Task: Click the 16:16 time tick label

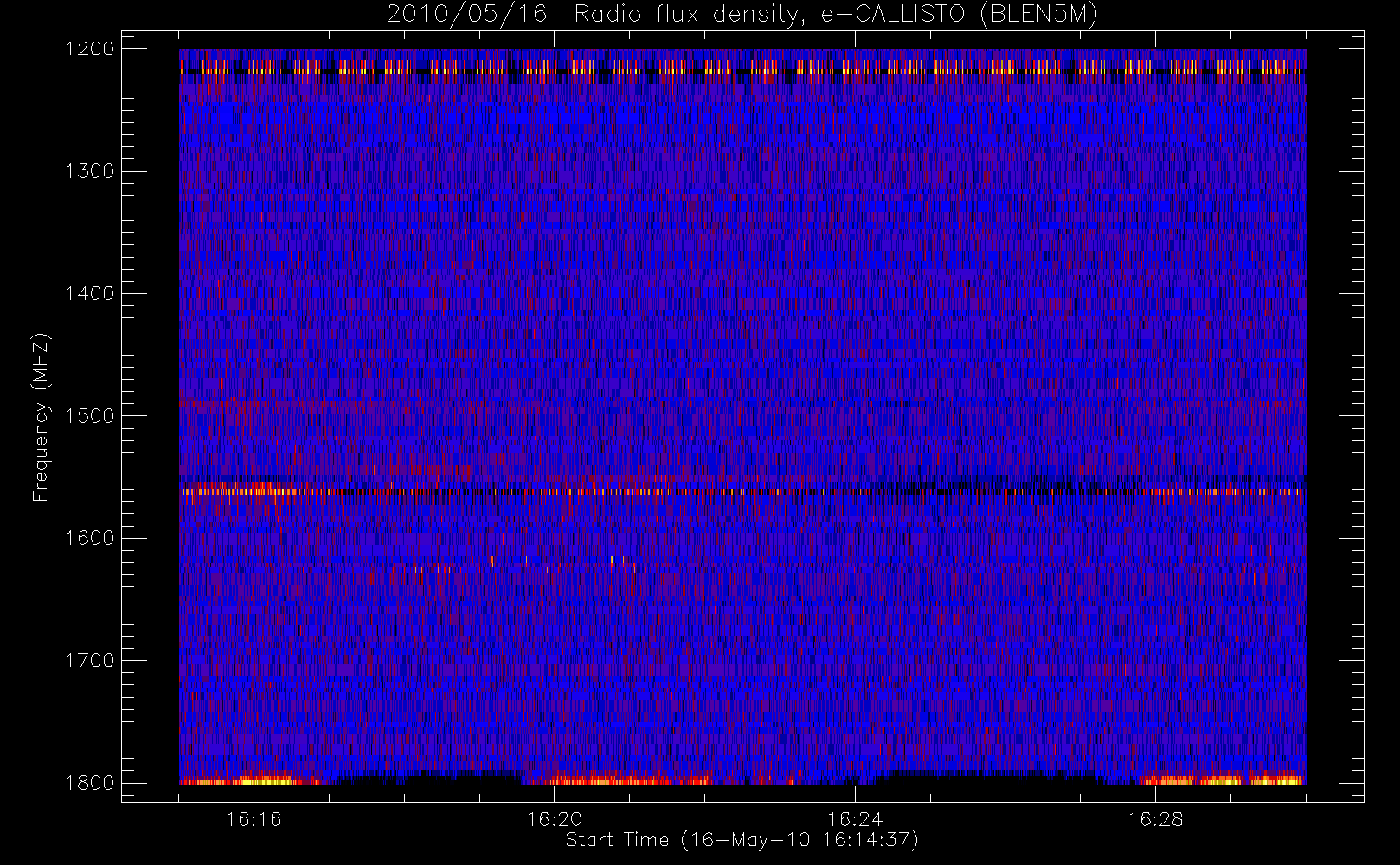Action: click(x=254, y=819)
